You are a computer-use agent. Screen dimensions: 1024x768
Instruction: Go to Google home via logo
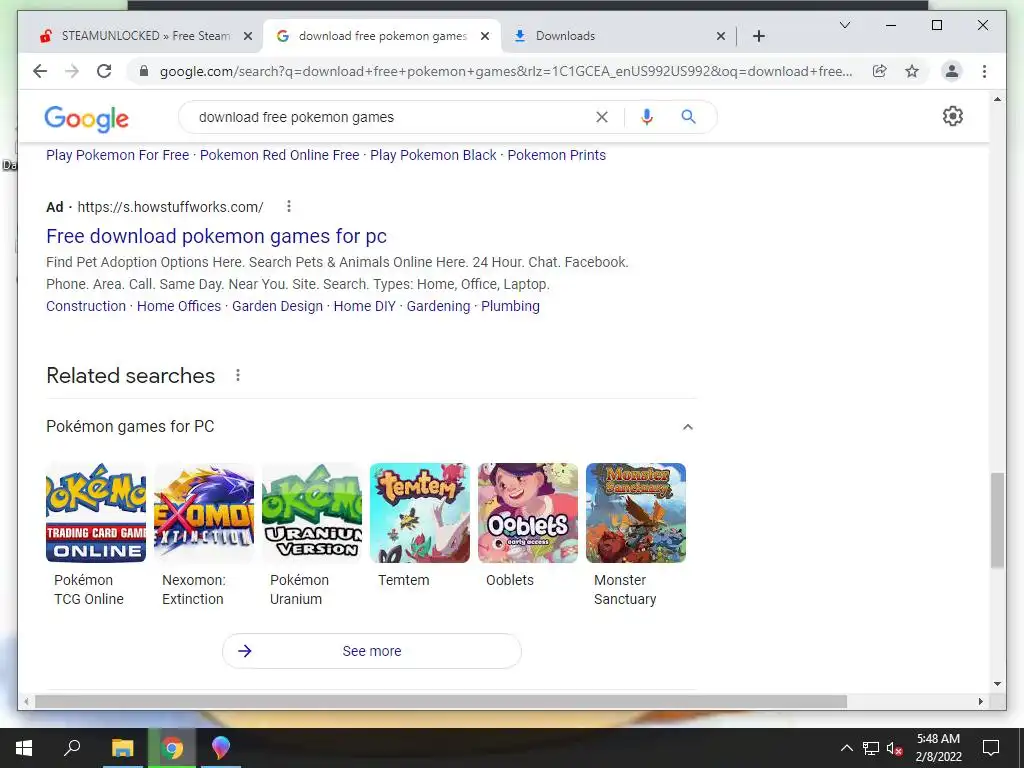tap(86, 118)
